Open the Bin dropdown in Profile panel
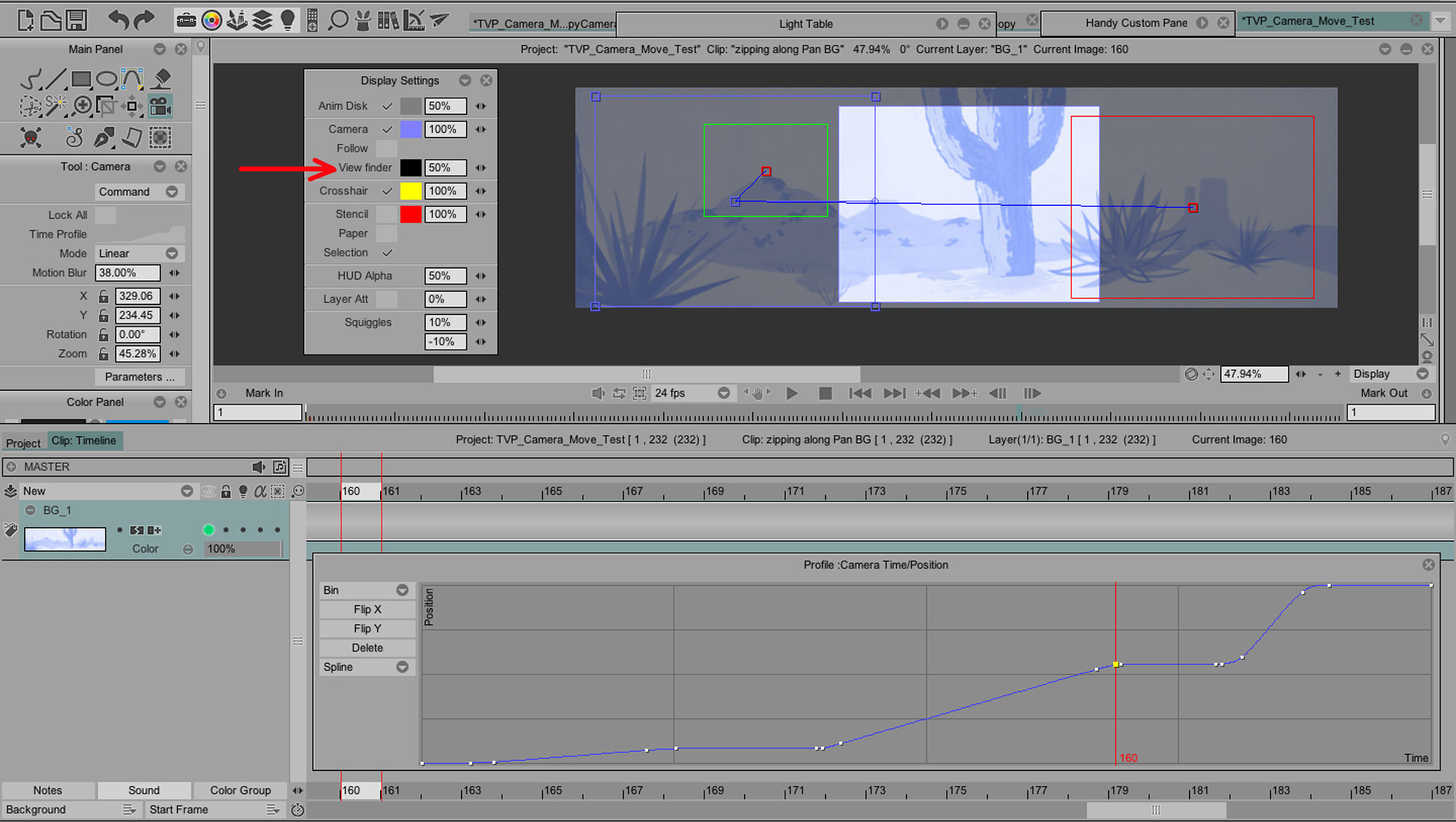This screenshot has width=1456, height=822. [366, 590]
